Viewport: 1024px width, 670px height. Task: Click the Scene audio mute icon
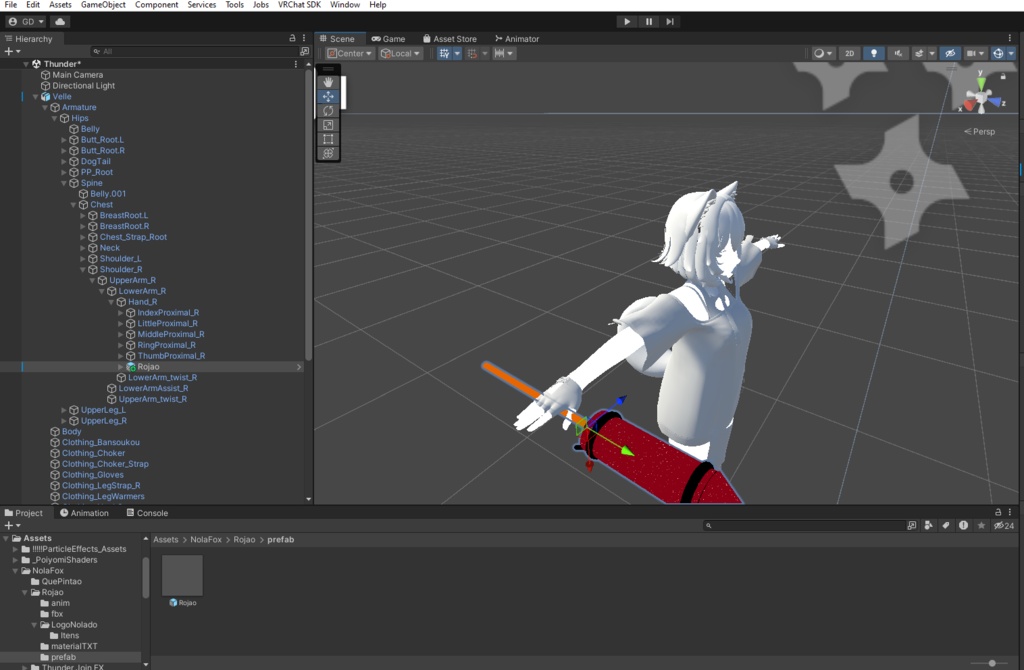click(898, 54)
